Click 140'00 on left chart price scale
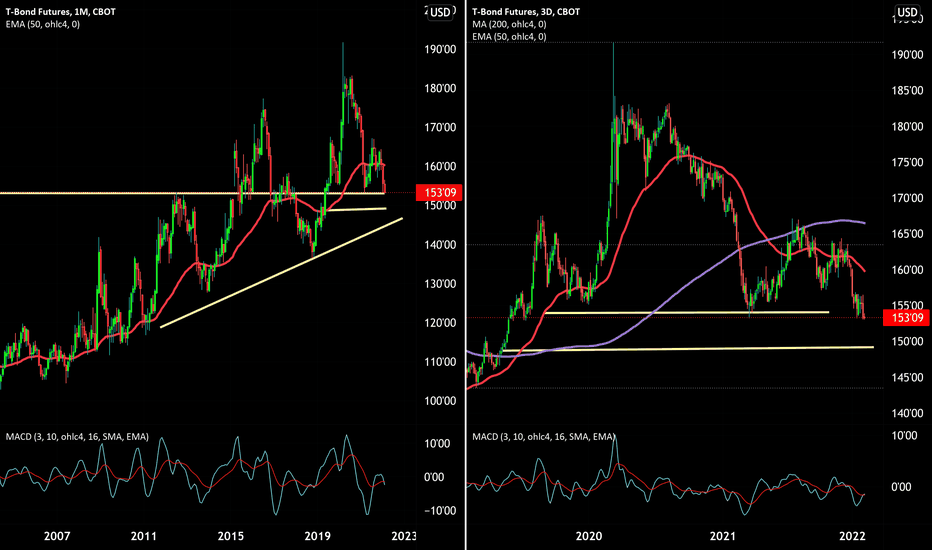The image size is (932, 550). 440,245
